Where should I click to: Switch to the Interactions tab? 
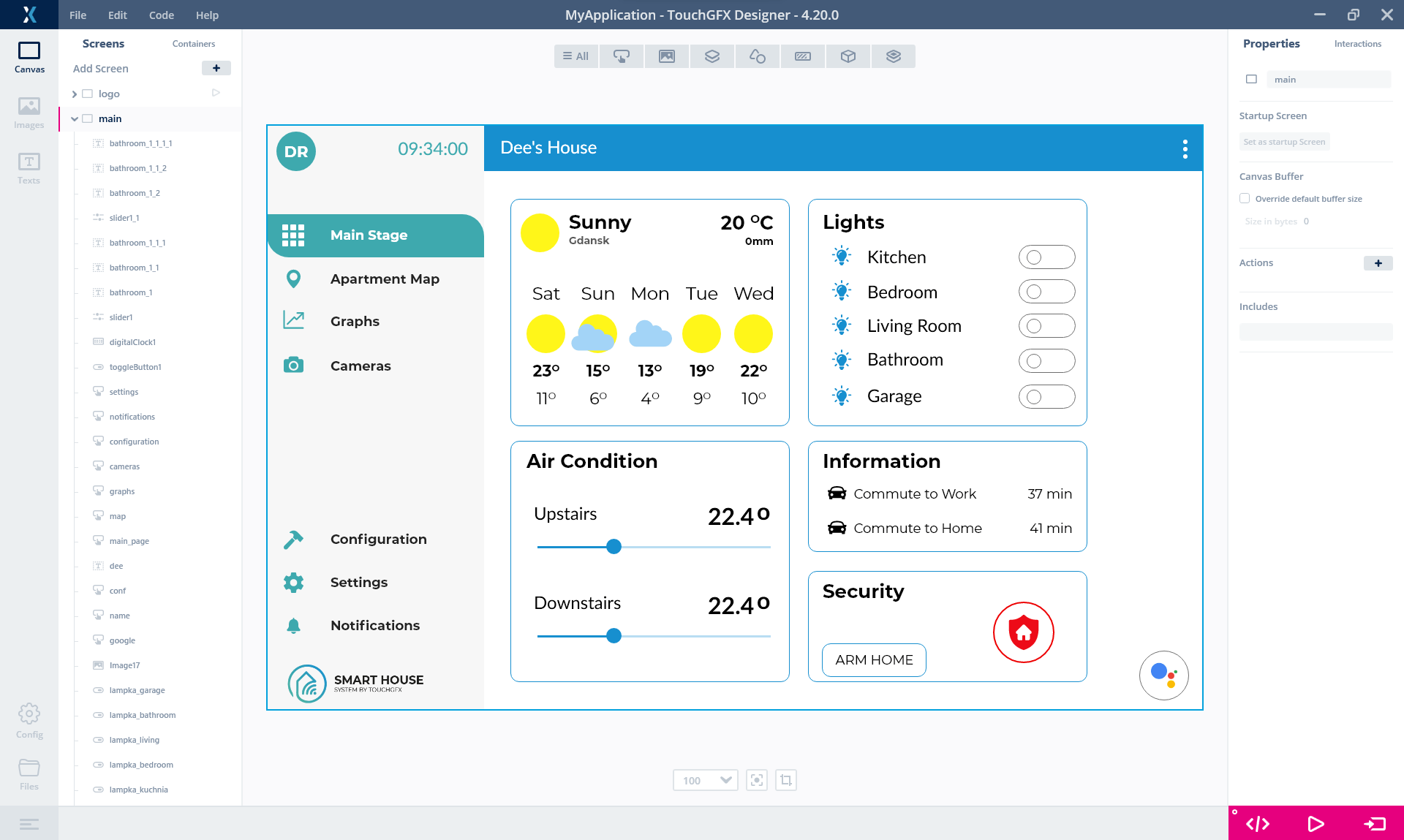1358,44
